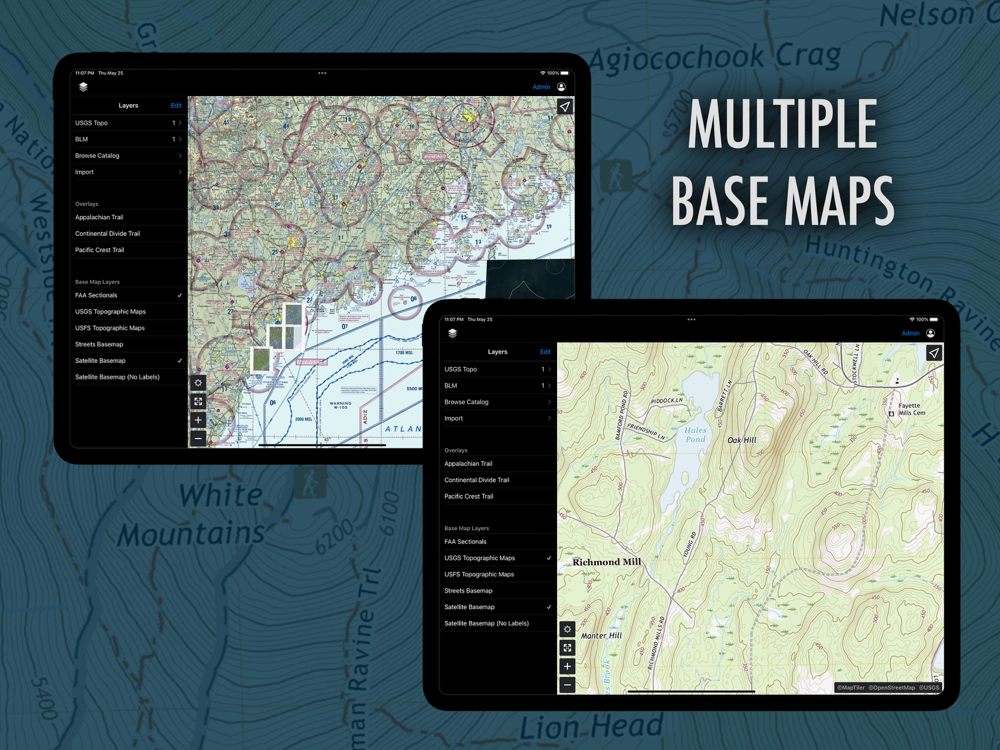The height and width of the screenshot is (750, 1000).
Task: Tap battery indicator on upper iPad status bar
Action: pos(564,73)
